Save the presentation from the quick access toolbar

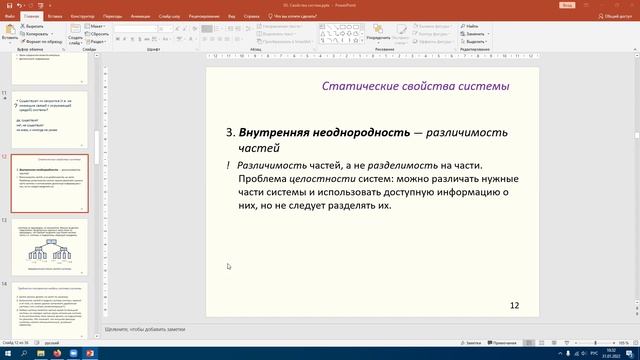[9, 5]
